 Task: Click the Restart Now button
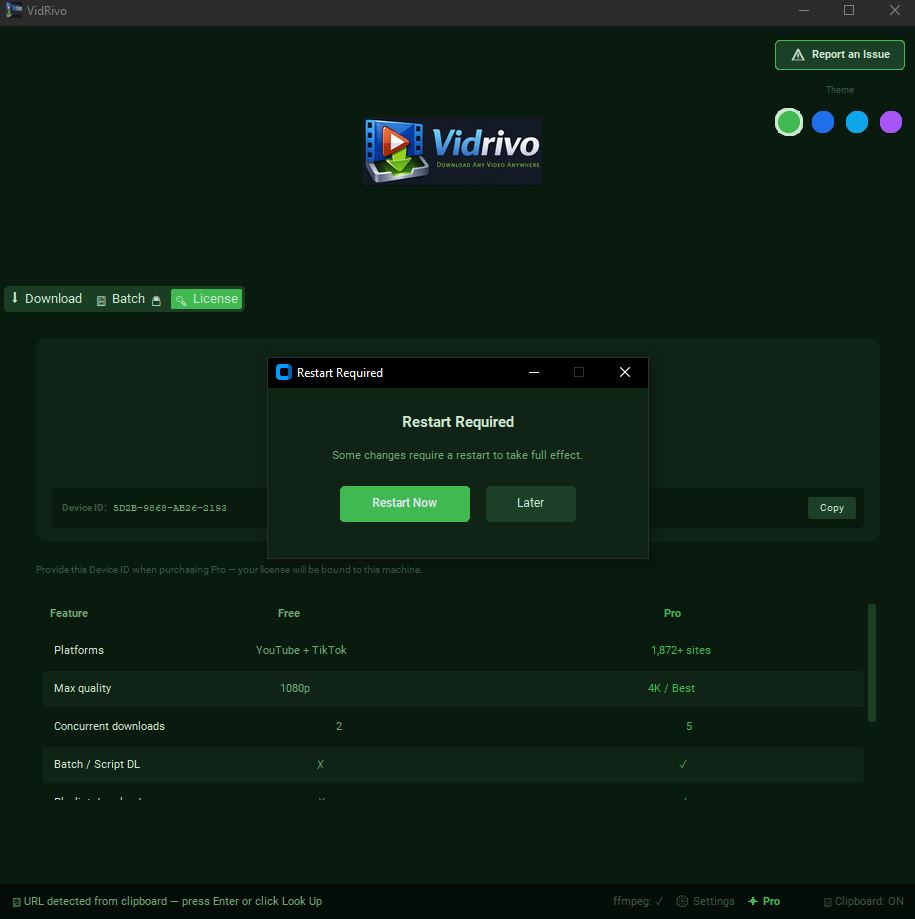404,503
